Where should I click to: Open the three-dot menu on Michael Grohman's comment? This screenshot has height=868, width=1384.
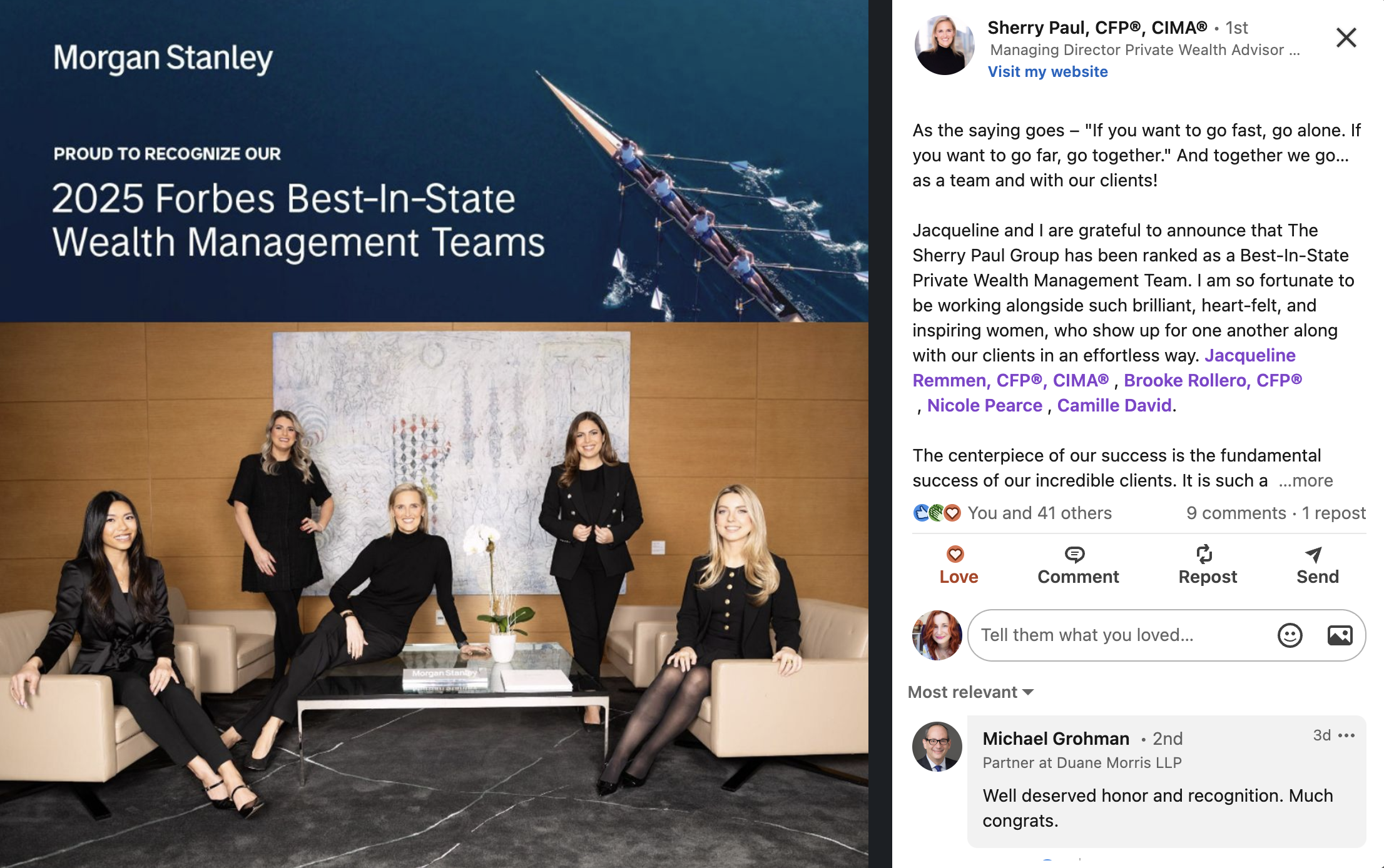click(x=1346, y=735)
